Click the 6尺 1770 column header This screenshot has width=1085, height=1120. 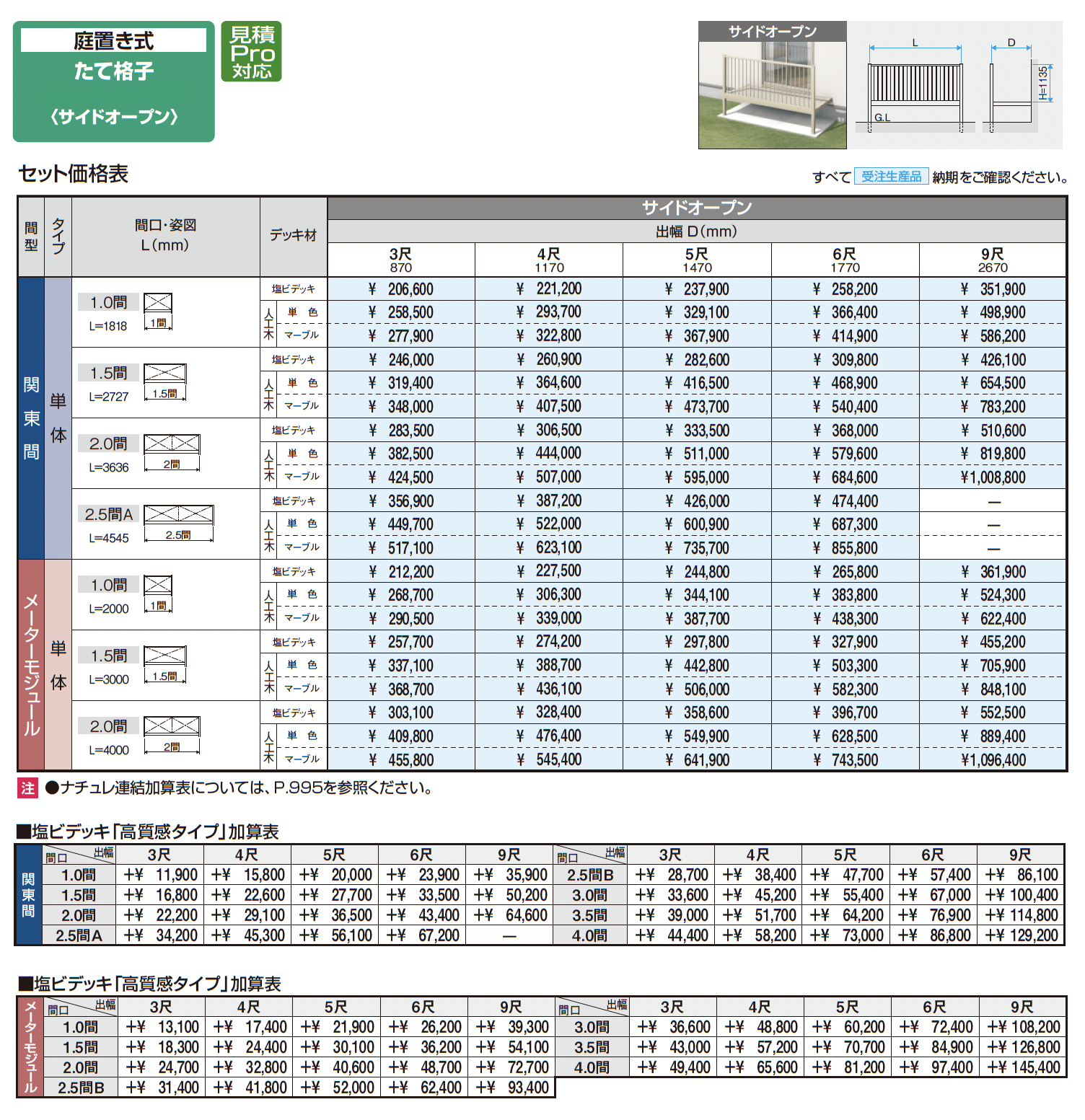click(x=845, y=260)
